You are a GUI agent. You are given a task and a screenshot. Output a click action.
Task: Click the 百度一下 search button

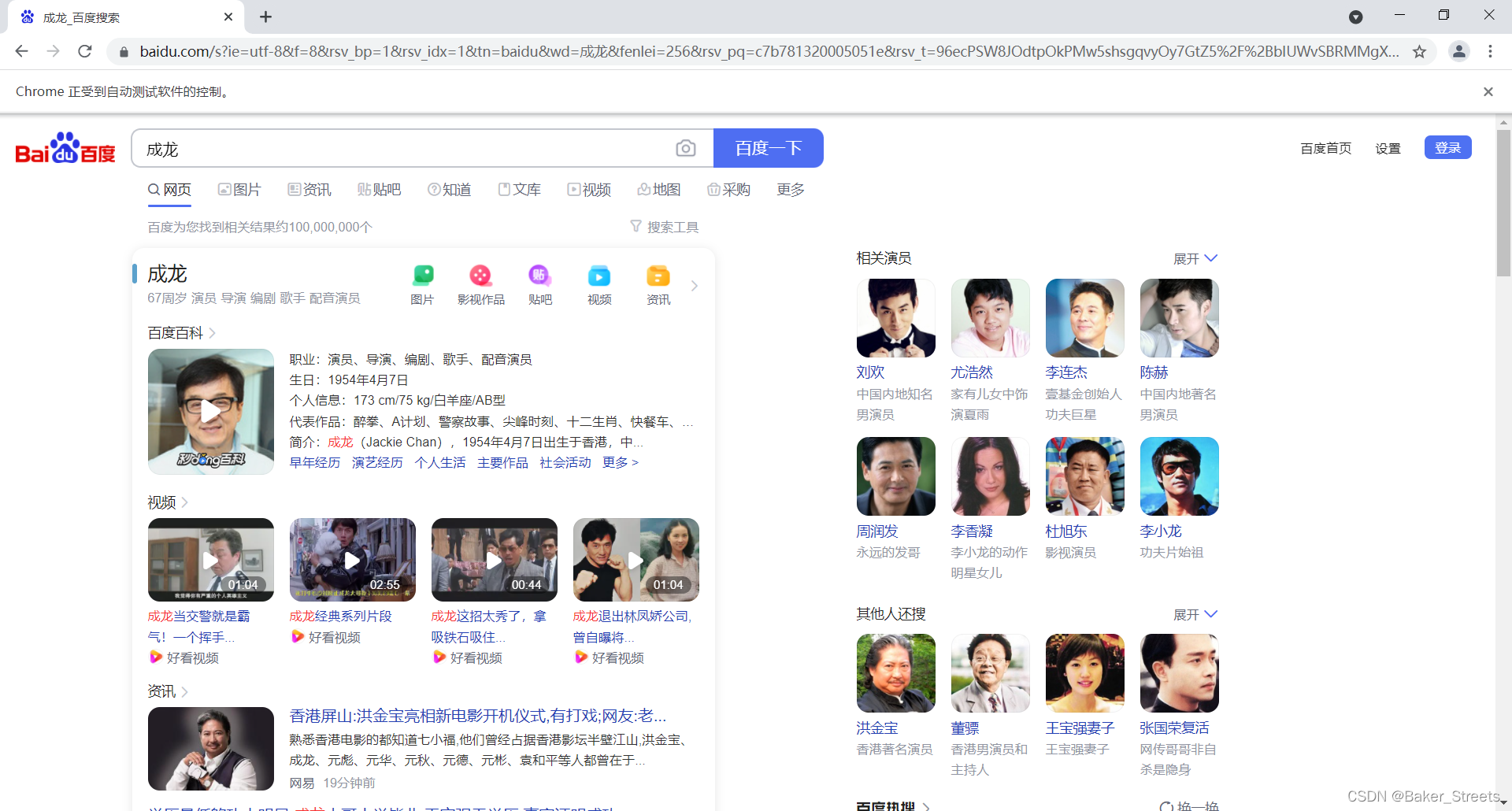click(768, 148)
